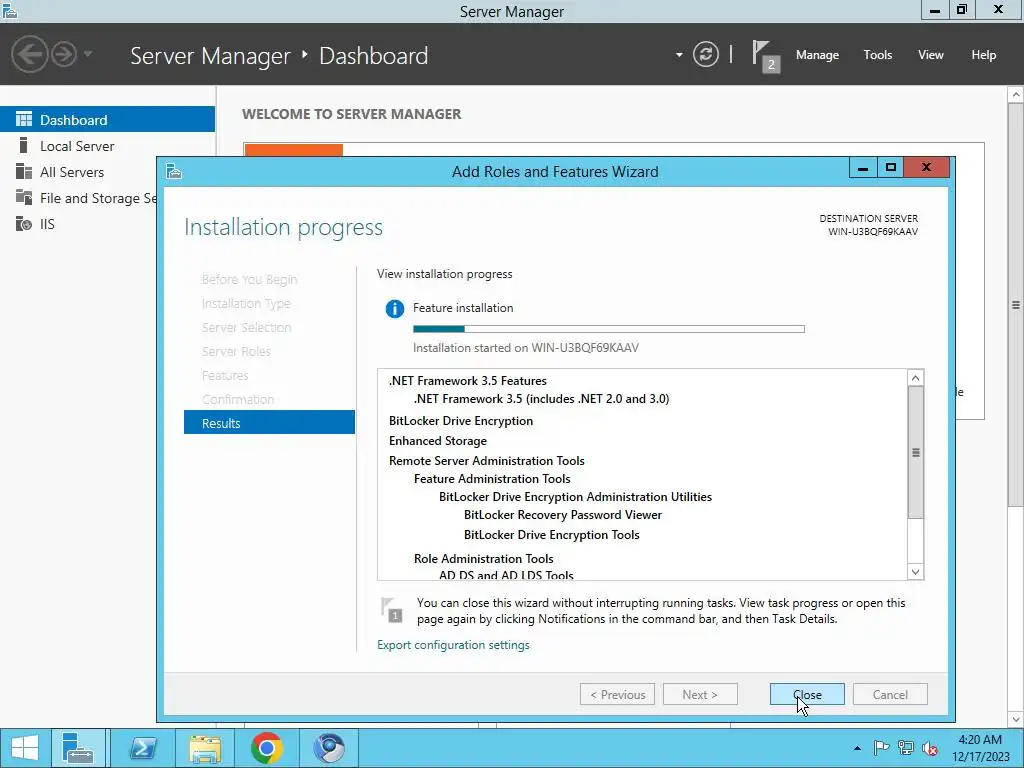Click the wizard title bar icon
This screenshot has width=1024, height=768.
pos(174,171)
